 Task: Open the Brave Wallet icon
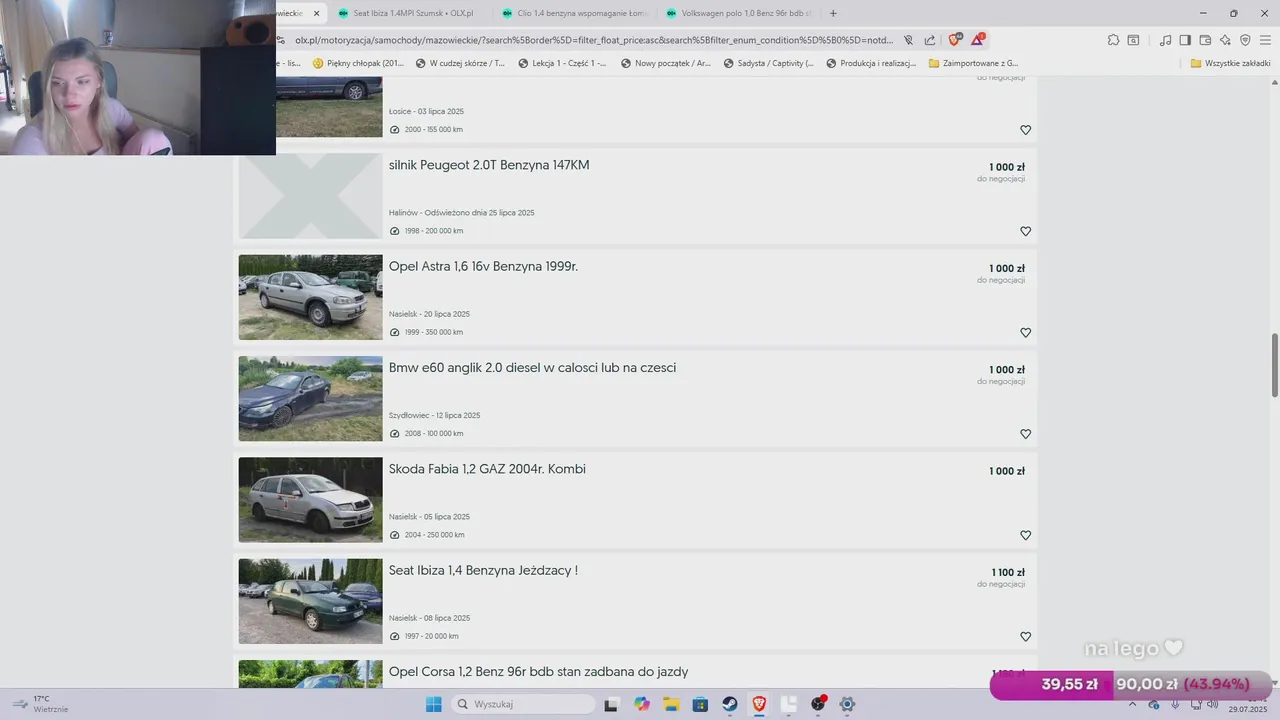pos(1205,40)
